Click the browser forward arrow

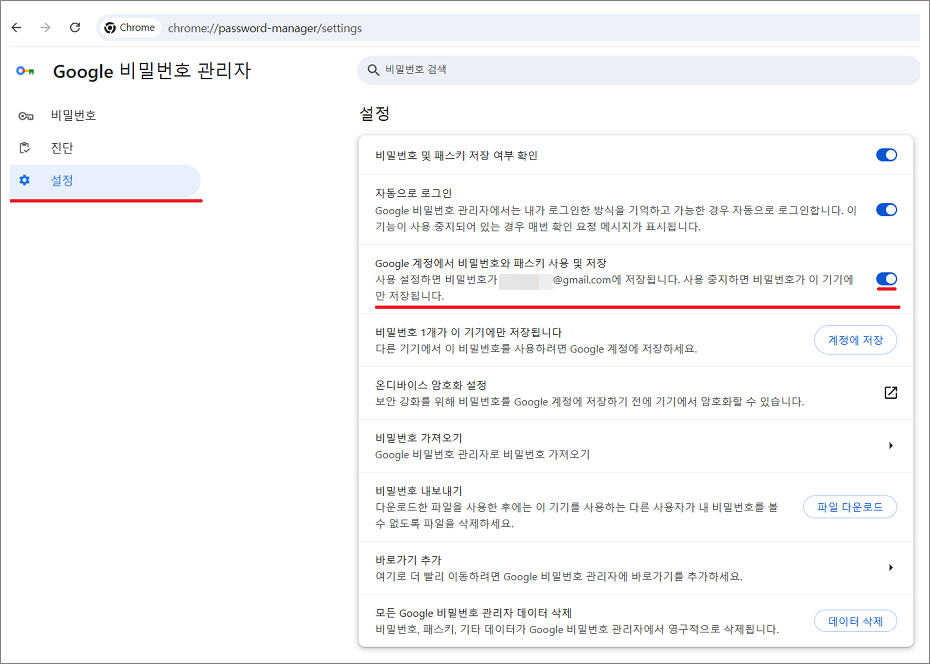coord(46,27)
